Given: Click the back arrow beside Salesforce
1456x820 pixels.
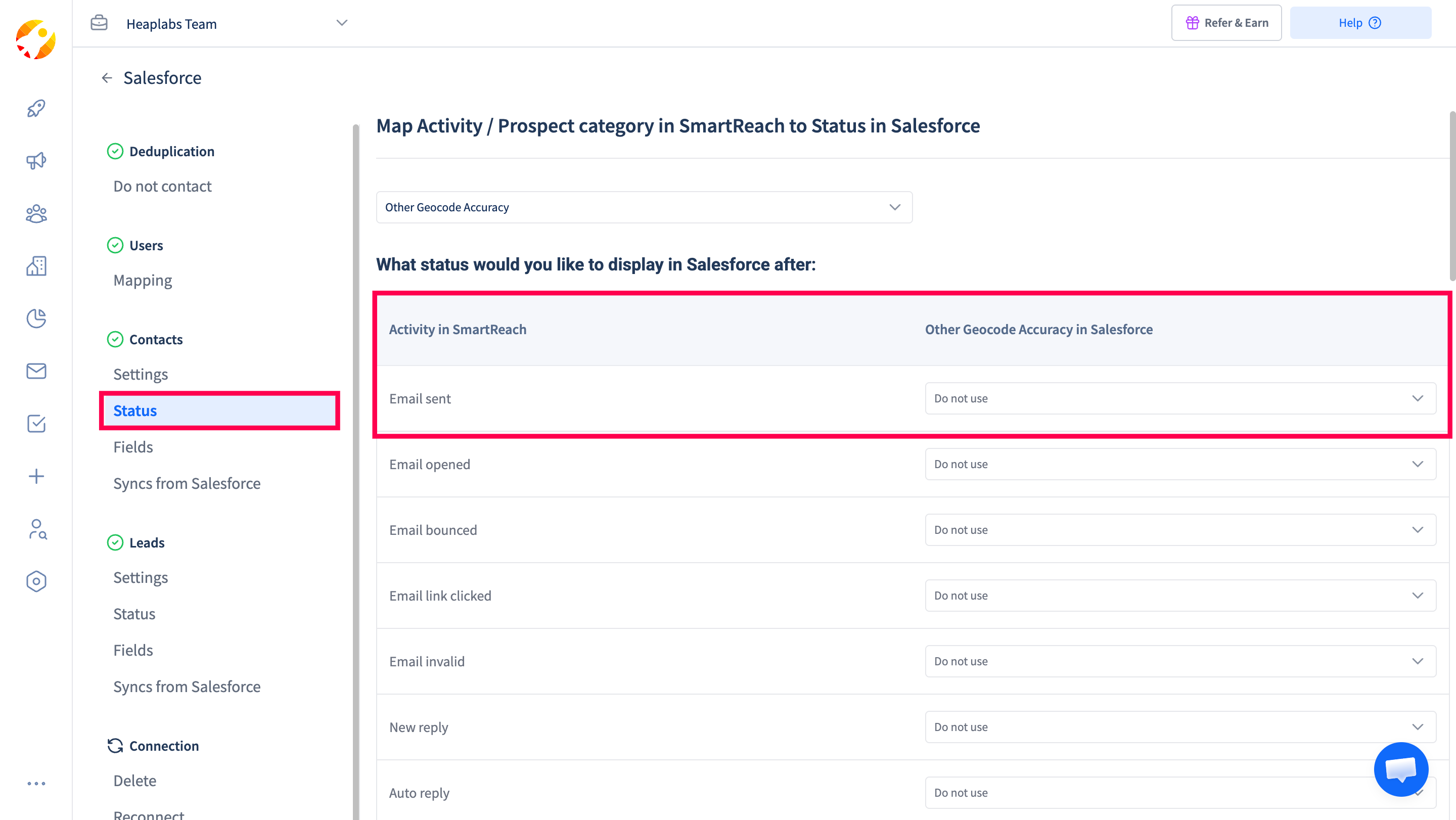Looking at the screenshot, I should point(107,78).
